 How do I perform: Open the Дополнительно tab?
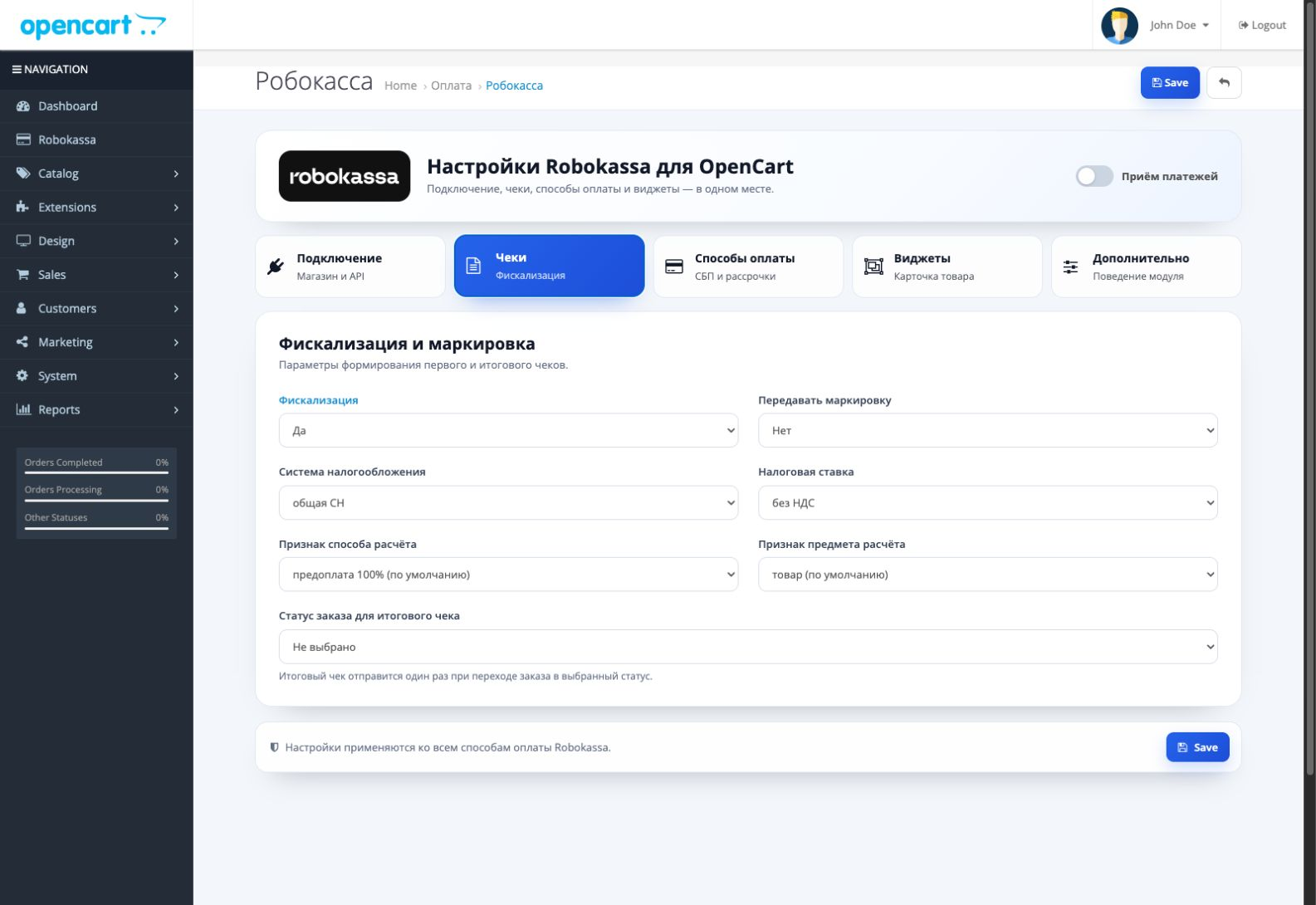pos(1147,267)
